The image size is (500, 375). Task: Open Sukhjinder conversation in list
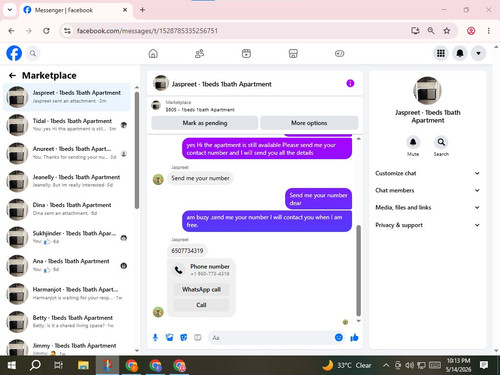[67, 237]
